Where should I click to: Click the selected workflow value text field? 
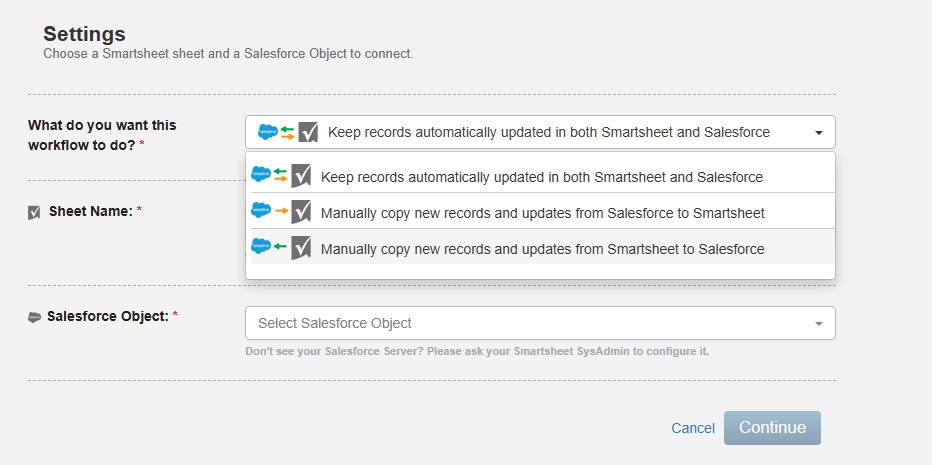point(540,132)
